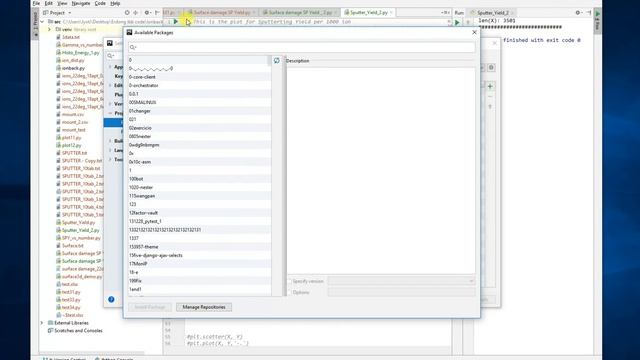Click the Install Package button
The height and width of the screenshot is (360, 640).
150,307
